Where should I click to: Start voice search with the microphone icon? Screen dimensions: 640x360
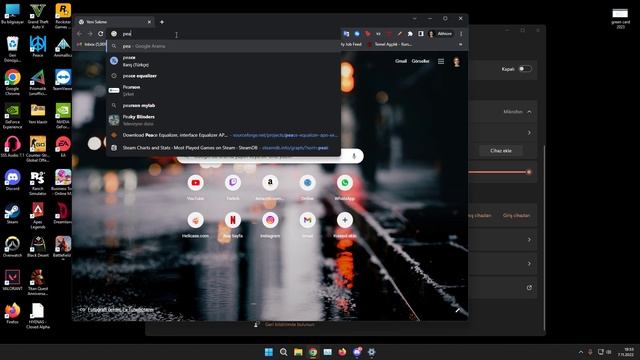354,156
